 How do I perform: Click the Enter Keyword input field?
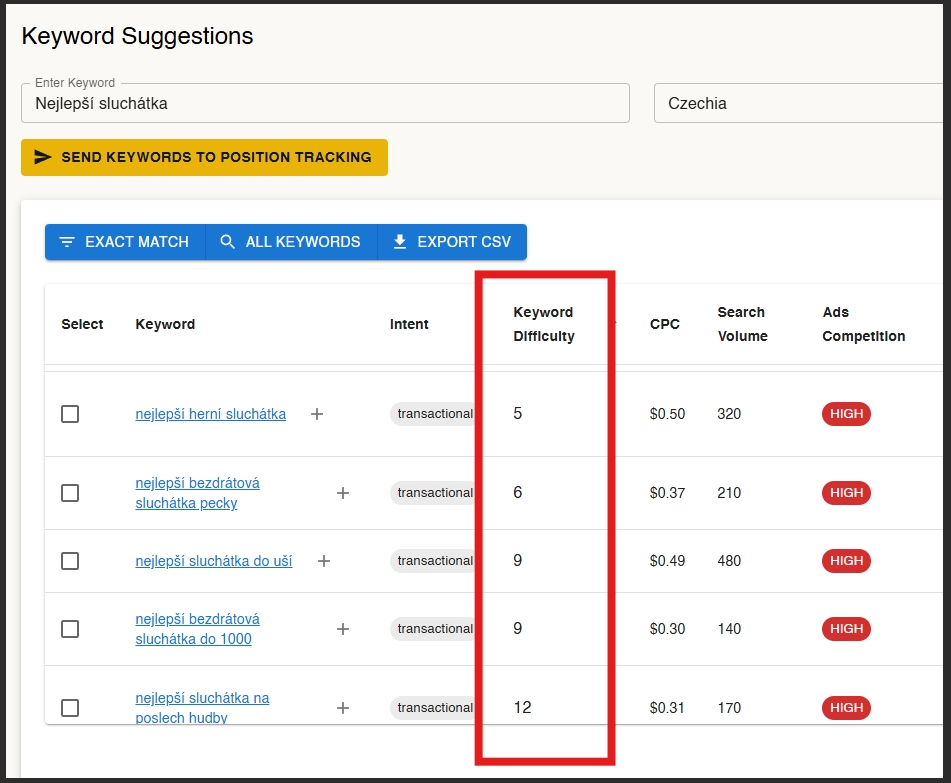pyautogui.click(x=325, y=103)
